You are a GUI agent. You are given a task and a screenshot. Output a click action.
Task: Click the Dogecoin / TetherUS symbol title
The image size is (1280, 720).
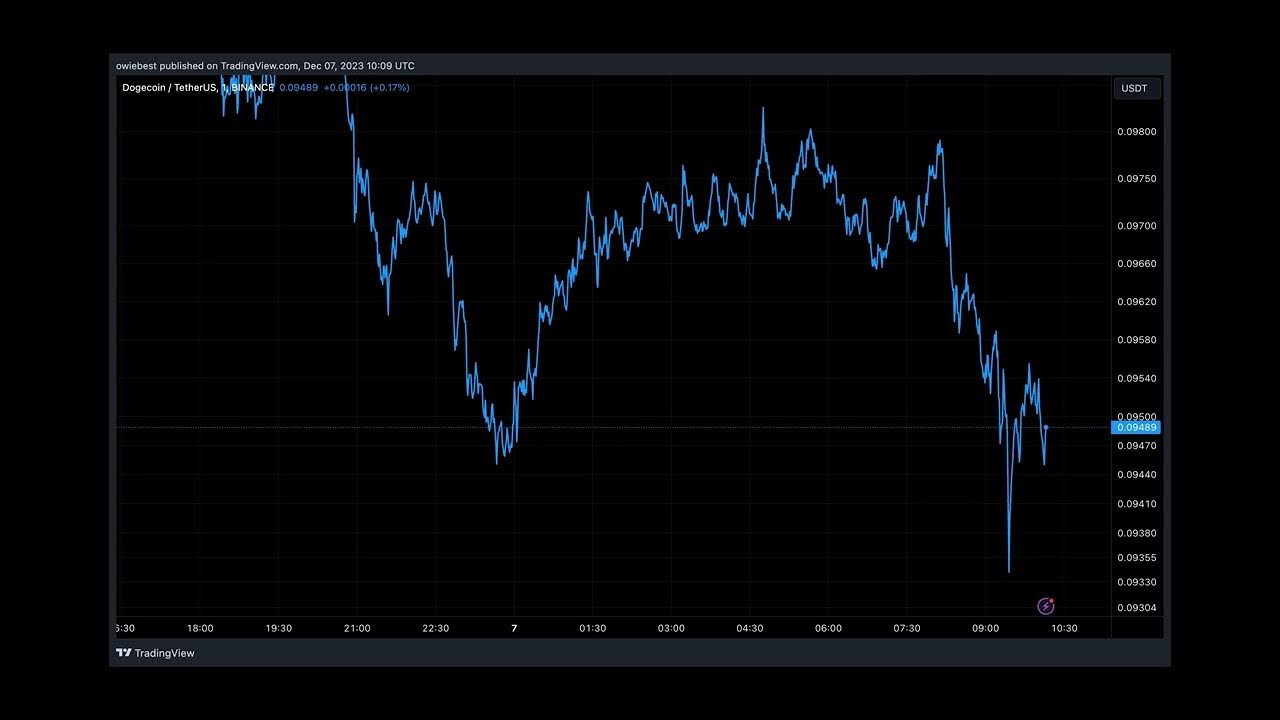(169, 88)
